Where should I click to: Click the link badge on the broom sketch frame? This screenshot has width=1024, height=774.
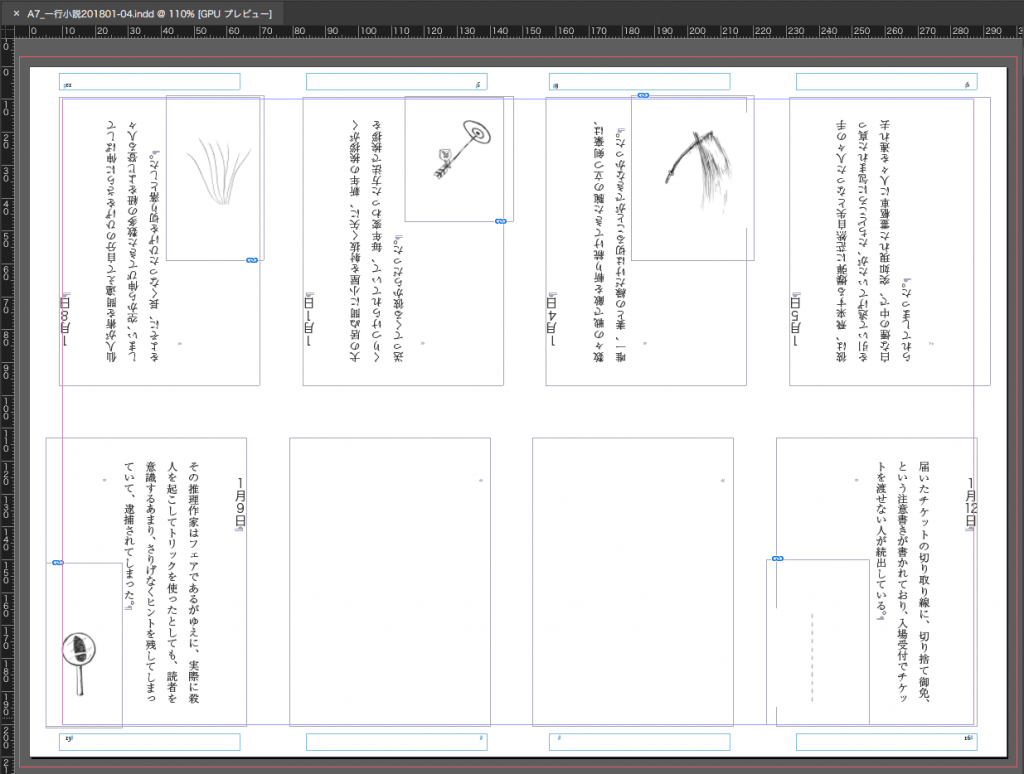coord(643,95)
